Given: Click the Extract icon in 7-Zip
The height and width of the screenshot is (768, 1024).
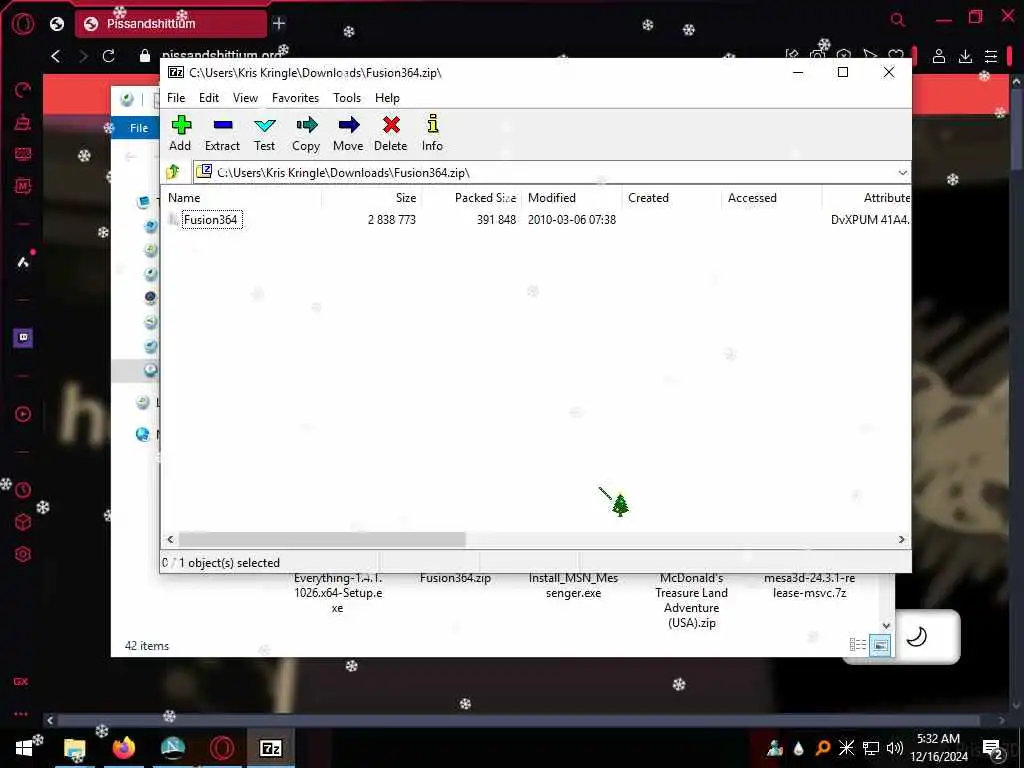Looking at the screenshot, I should coord(222,133).
